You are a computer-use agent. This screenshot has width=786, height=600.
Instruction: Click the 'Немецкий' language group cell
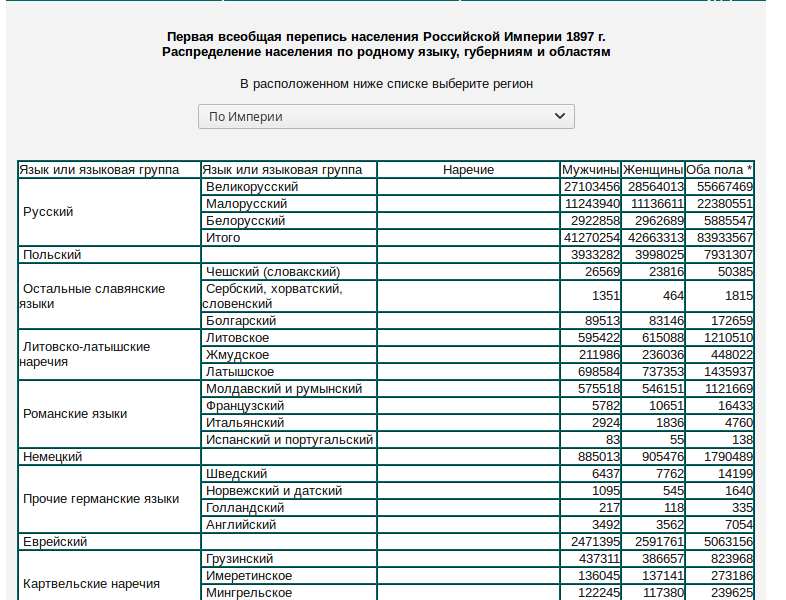click(x=52, y=457)
